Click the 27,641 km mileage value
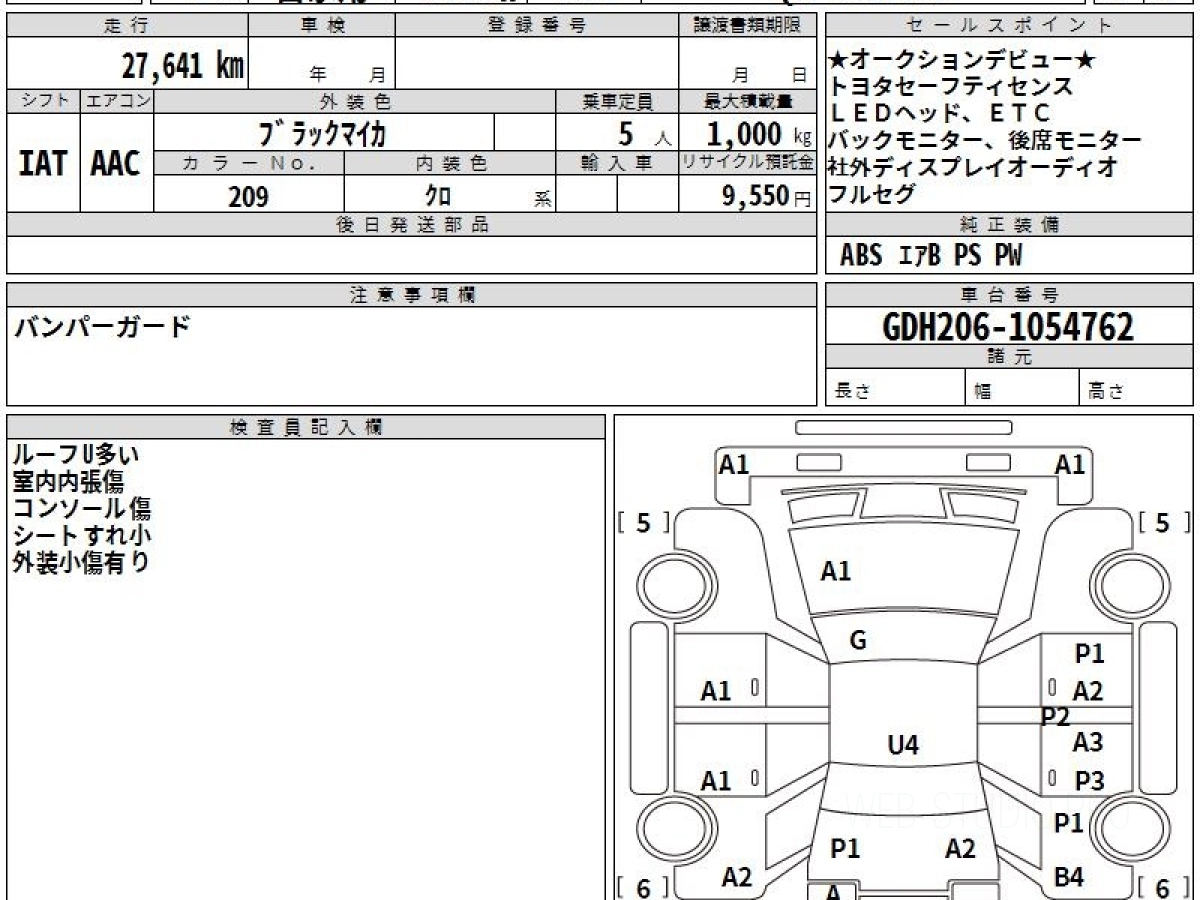Viewport: 1200px width, 900px height. pyautogui.click(x=182, y=66)
